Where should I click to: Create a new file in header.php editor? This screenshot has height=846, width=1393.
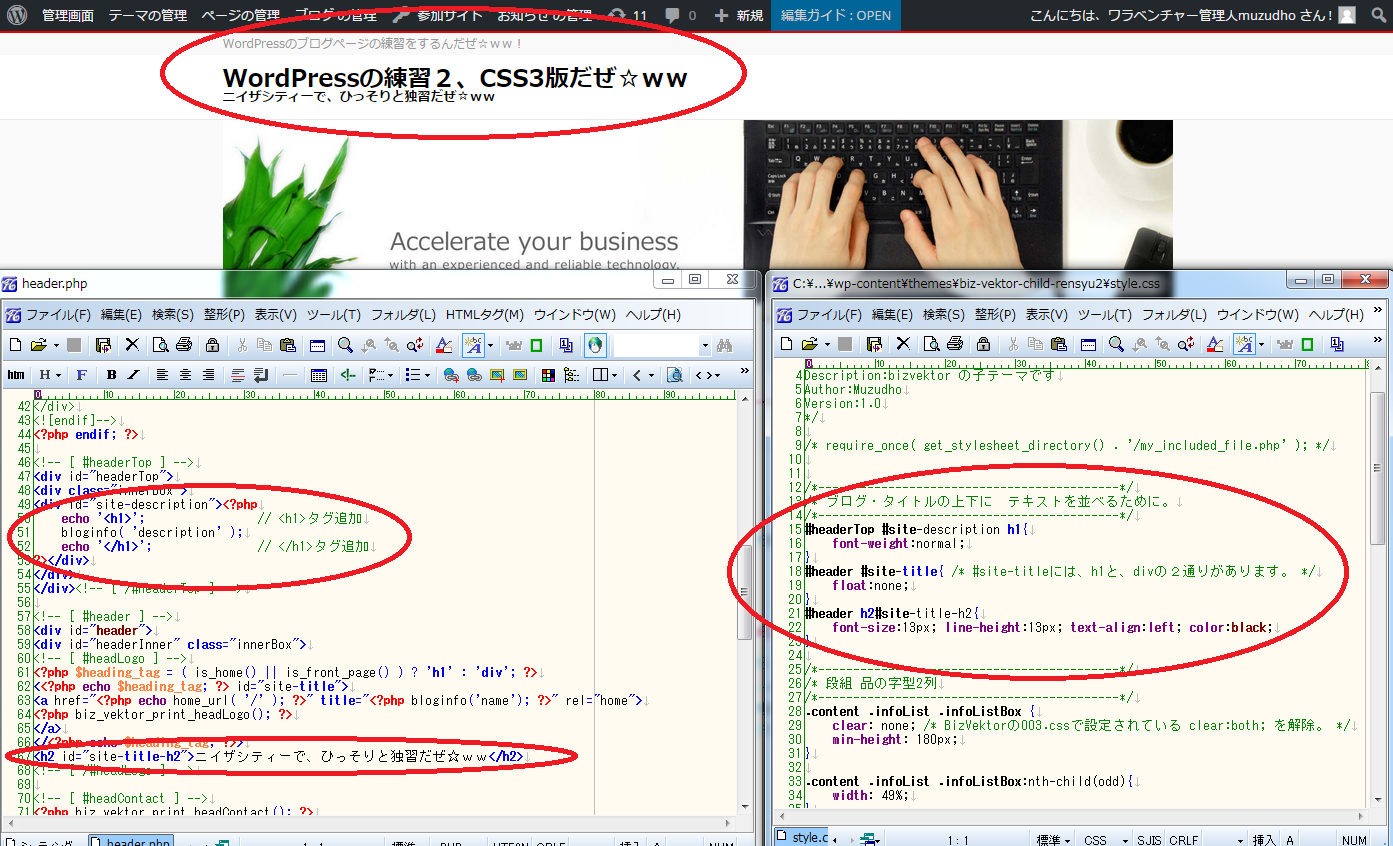[15, 345]
